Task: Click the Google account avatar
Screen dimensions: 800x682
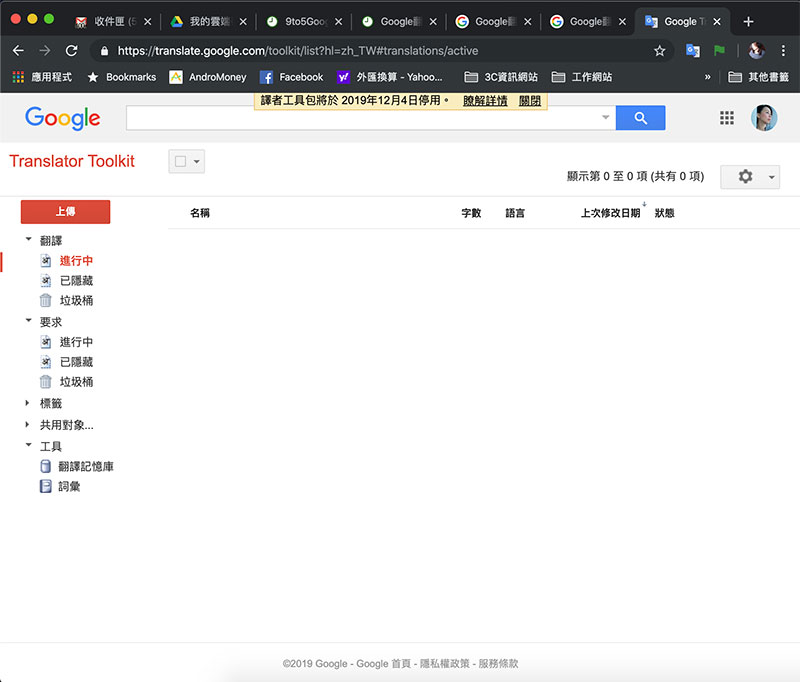Action: click(763, 118)
